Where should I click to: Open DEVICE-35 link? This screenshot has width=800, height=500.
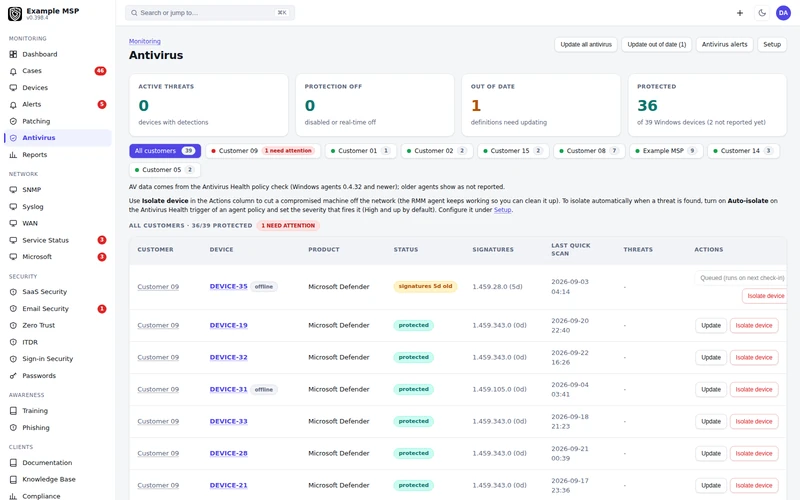[x=229, y=286]
